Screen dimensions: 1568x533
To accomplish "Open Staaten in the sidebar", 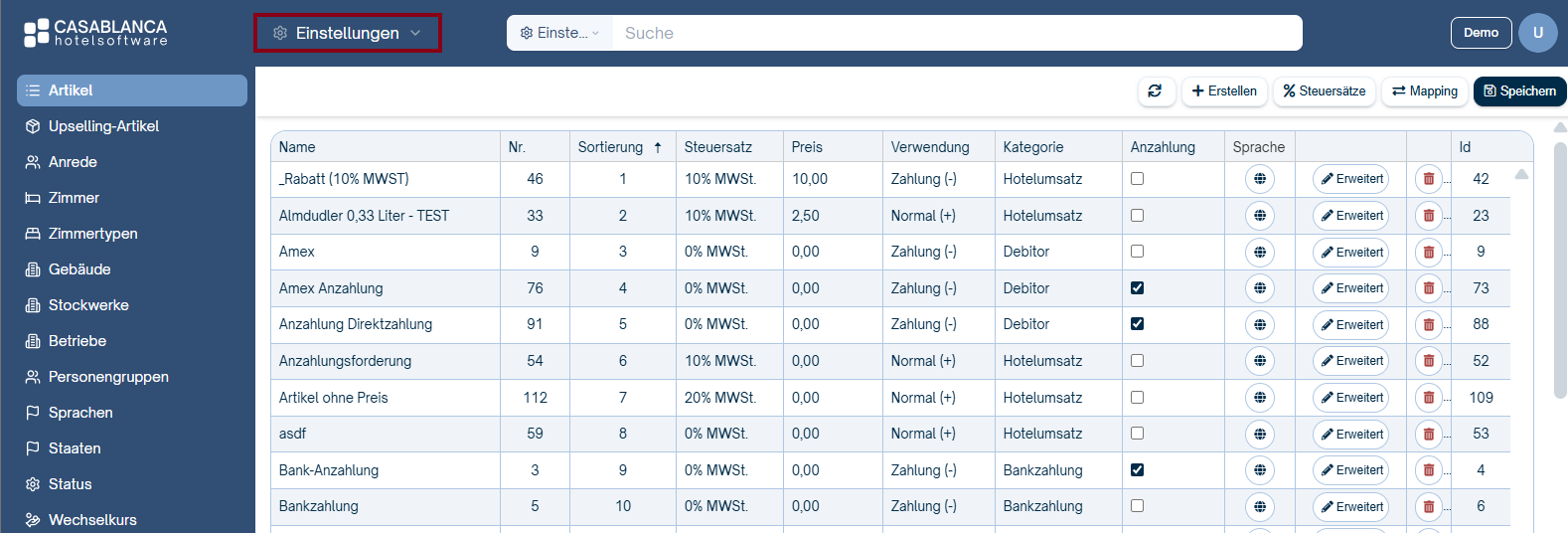I will click(132, 448).
